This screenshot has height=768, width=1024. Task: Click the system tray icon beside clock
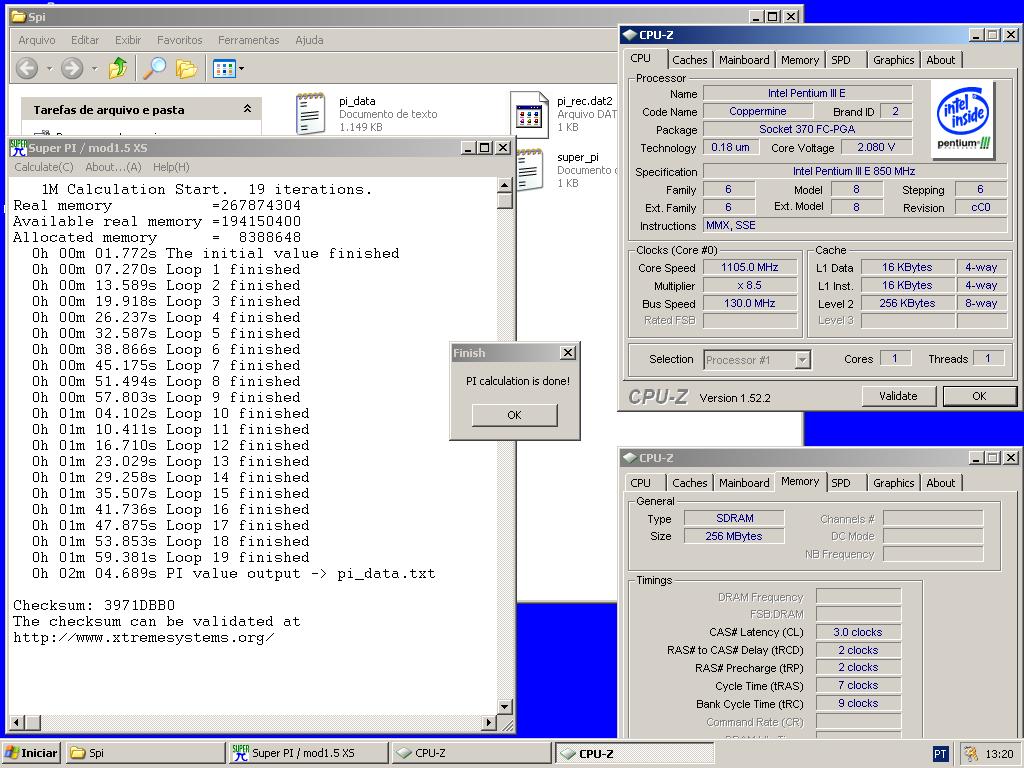[971, 754]
